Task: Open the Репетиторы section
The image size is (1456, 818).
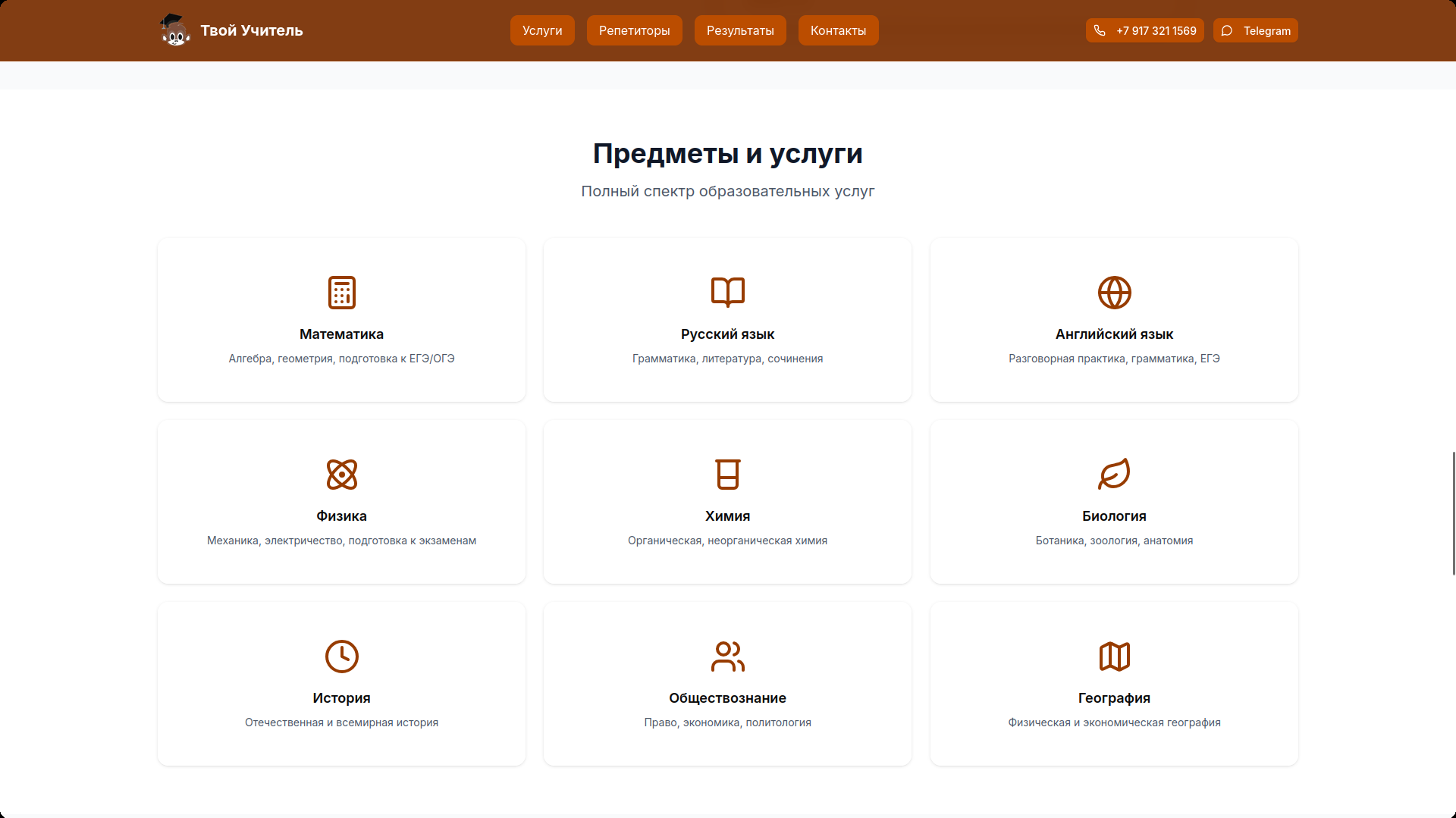Action: tap(634, 30)
